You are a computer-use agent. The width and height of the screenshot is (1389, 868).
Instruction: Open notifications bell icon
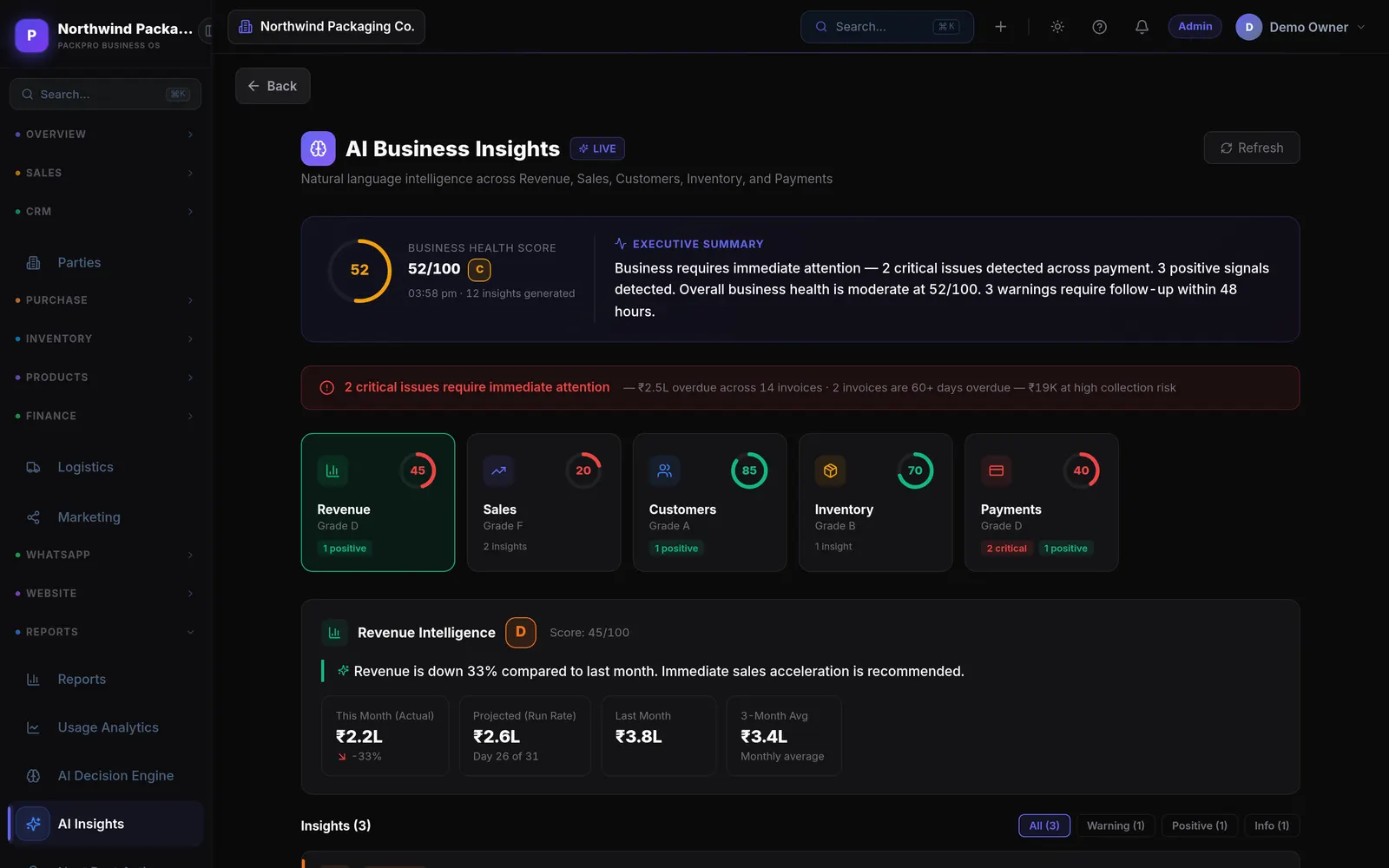pos(1142,27)
